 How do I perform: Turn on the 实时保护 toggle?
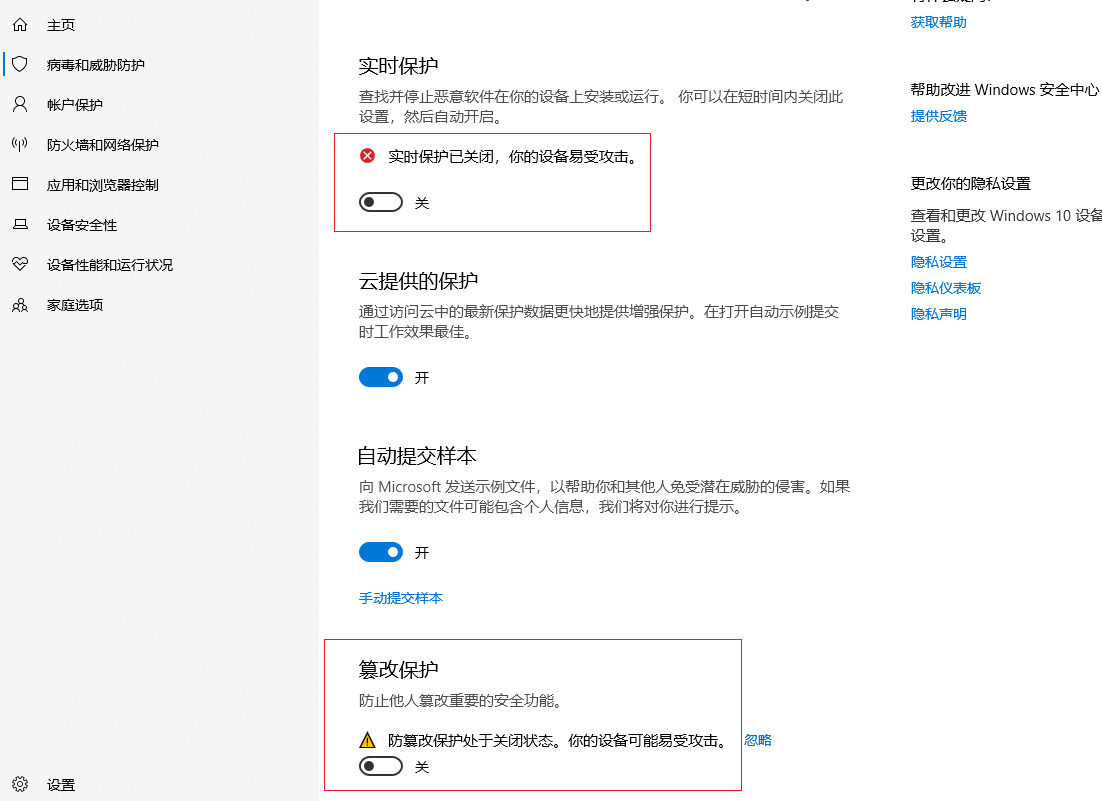[x=381, y=203]
